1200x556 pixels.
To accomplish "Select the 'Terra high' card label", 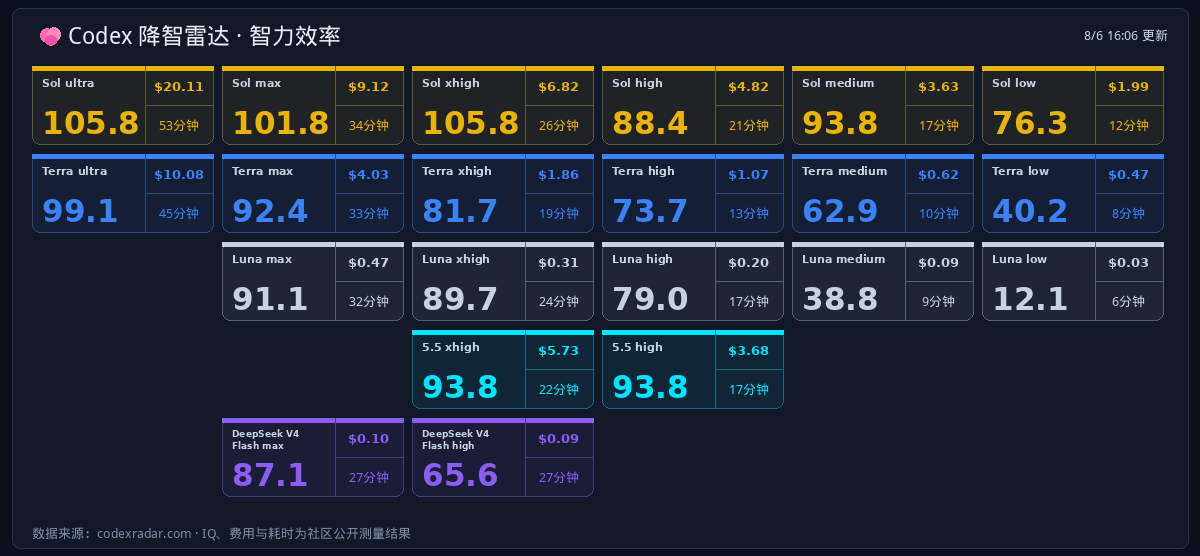I will click(643, 171).
